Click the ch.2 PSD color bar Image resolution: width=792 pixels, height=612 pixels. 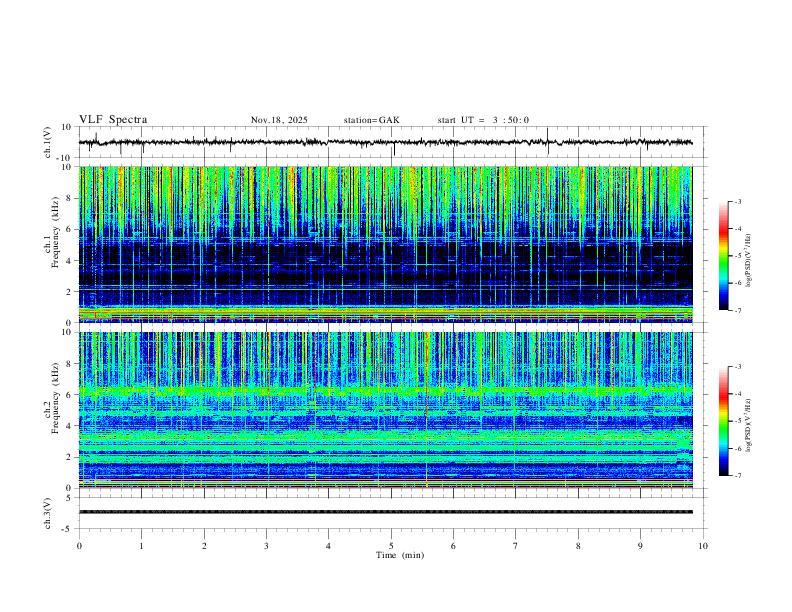point(723,421)
